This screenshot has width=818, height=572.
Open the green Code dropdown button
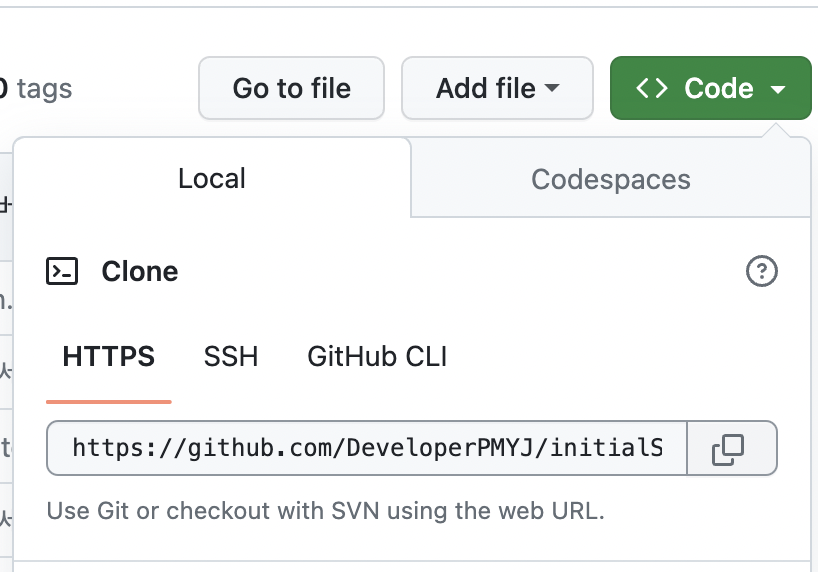[x=711, y=88]
